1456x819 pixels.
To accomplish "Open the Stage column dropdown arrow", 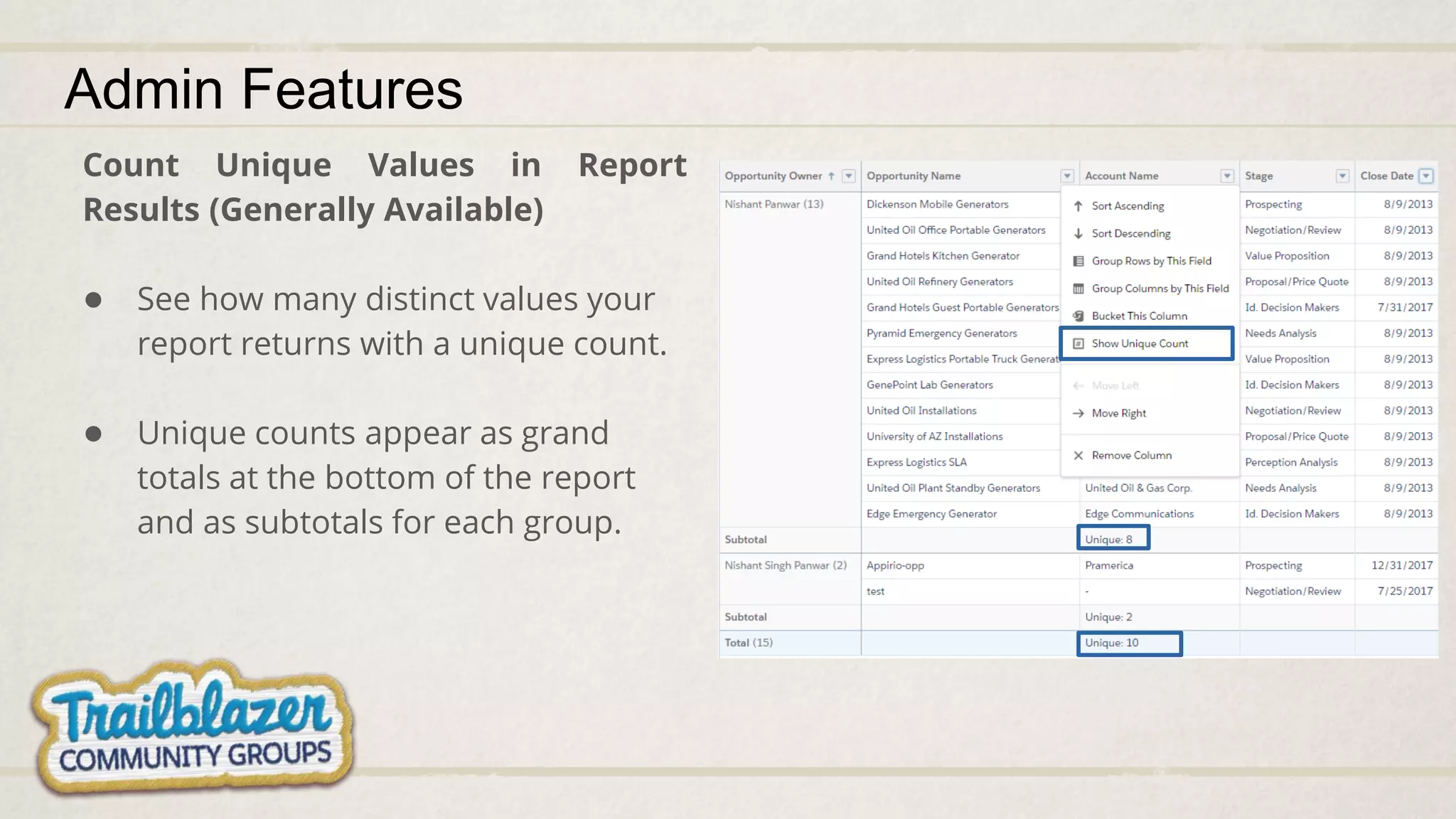I will click(1342, 176).
